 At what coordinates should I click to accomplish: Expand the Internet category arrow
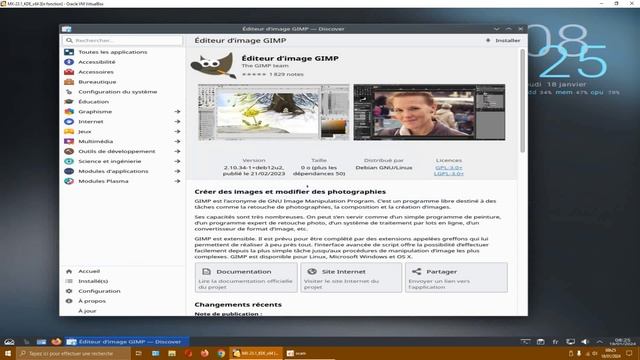[x=177, y=122]
